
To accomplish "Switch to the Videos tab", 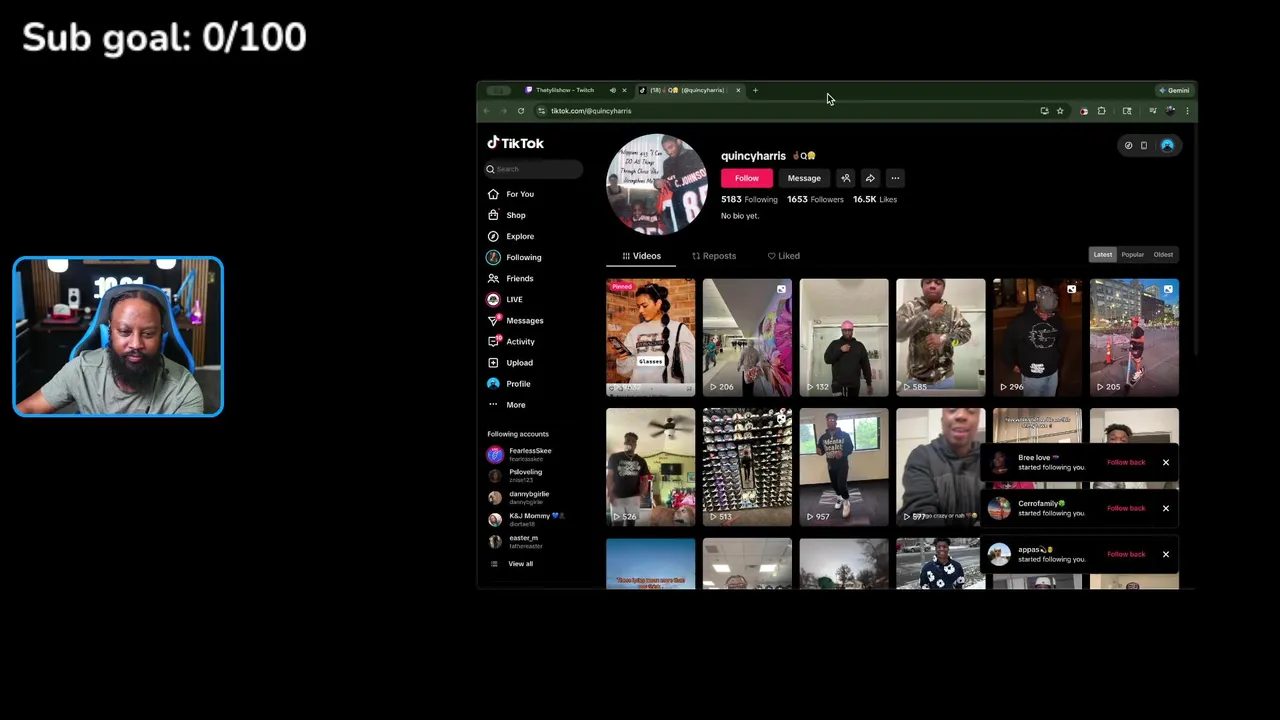I will pos(641,256).
